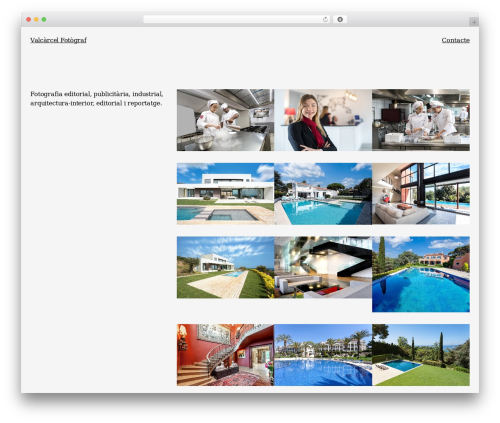500x423 pixels.
Task: Open a new tab with the plus button
Action: pos(474,22)
